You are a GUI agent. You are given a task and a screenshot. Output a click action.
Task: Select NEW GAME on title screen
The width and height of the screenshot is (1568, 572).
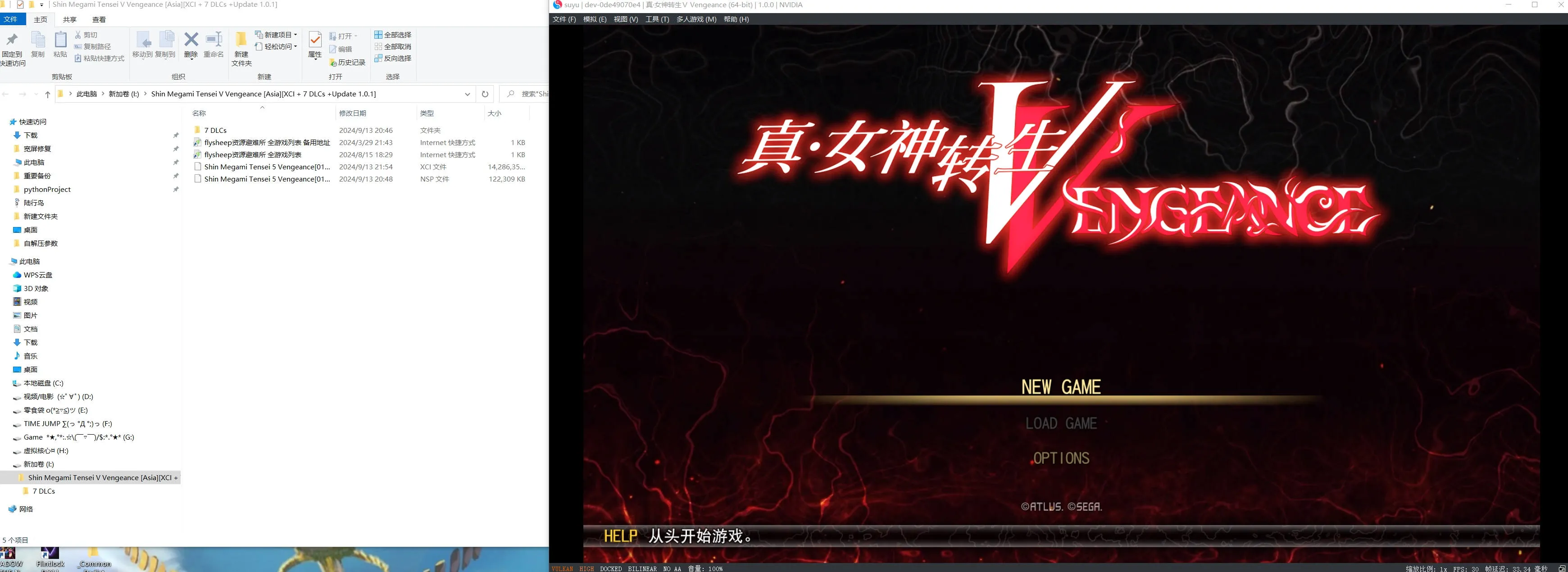[x=1061, y=387]
